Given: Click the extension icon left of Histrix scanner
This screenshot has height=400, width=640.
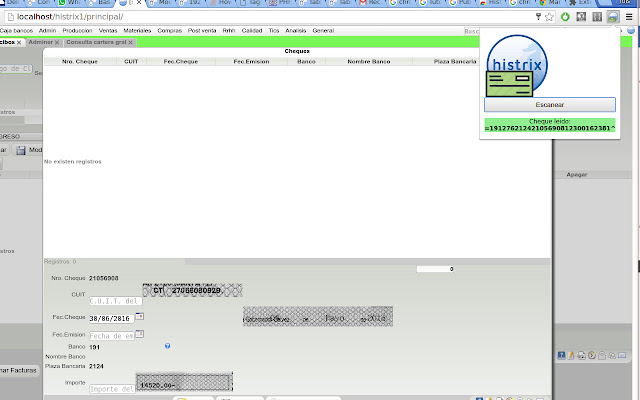Looking at the screenshot, I should [597, 17].
